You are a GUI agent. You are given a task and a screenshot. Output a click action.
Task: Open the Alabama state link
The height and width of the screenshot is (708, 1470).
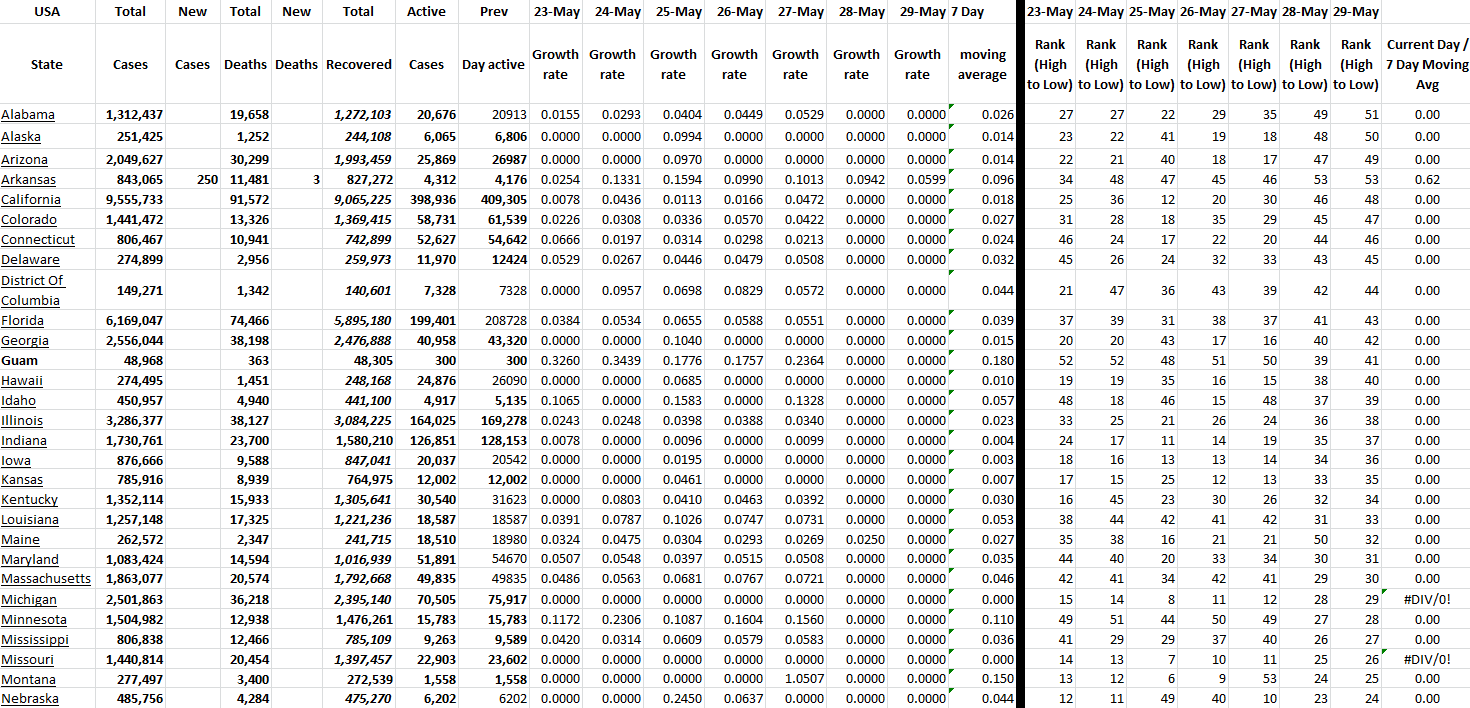coord(28,115)
